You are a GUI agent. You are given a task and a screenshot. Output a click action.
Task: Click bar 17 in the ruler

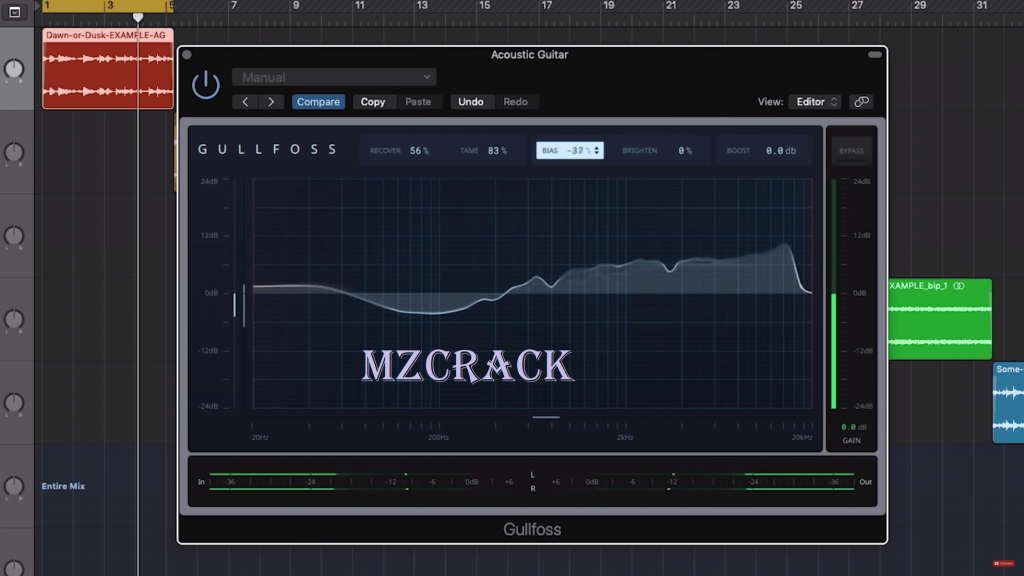pos(547,6)
